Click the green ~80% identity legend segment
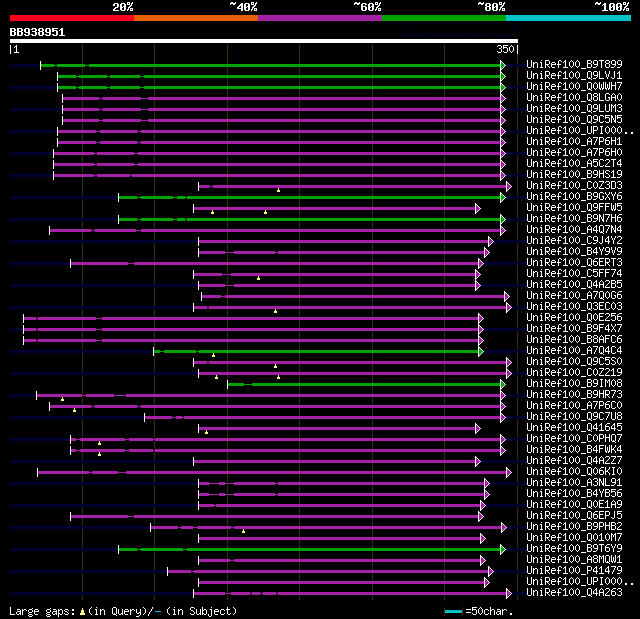 (x=444, y=18)
